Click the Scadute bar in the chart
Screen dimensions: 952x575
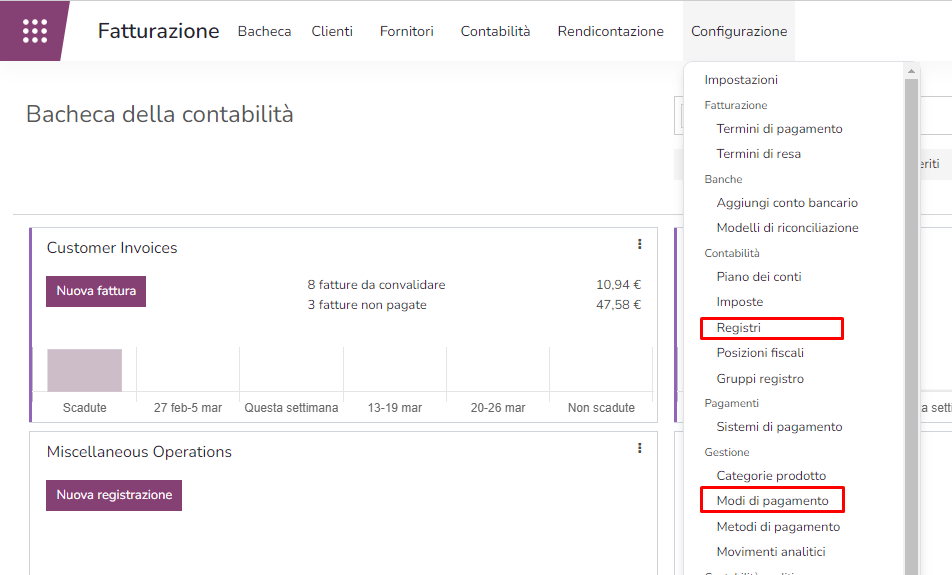[85, 371]
